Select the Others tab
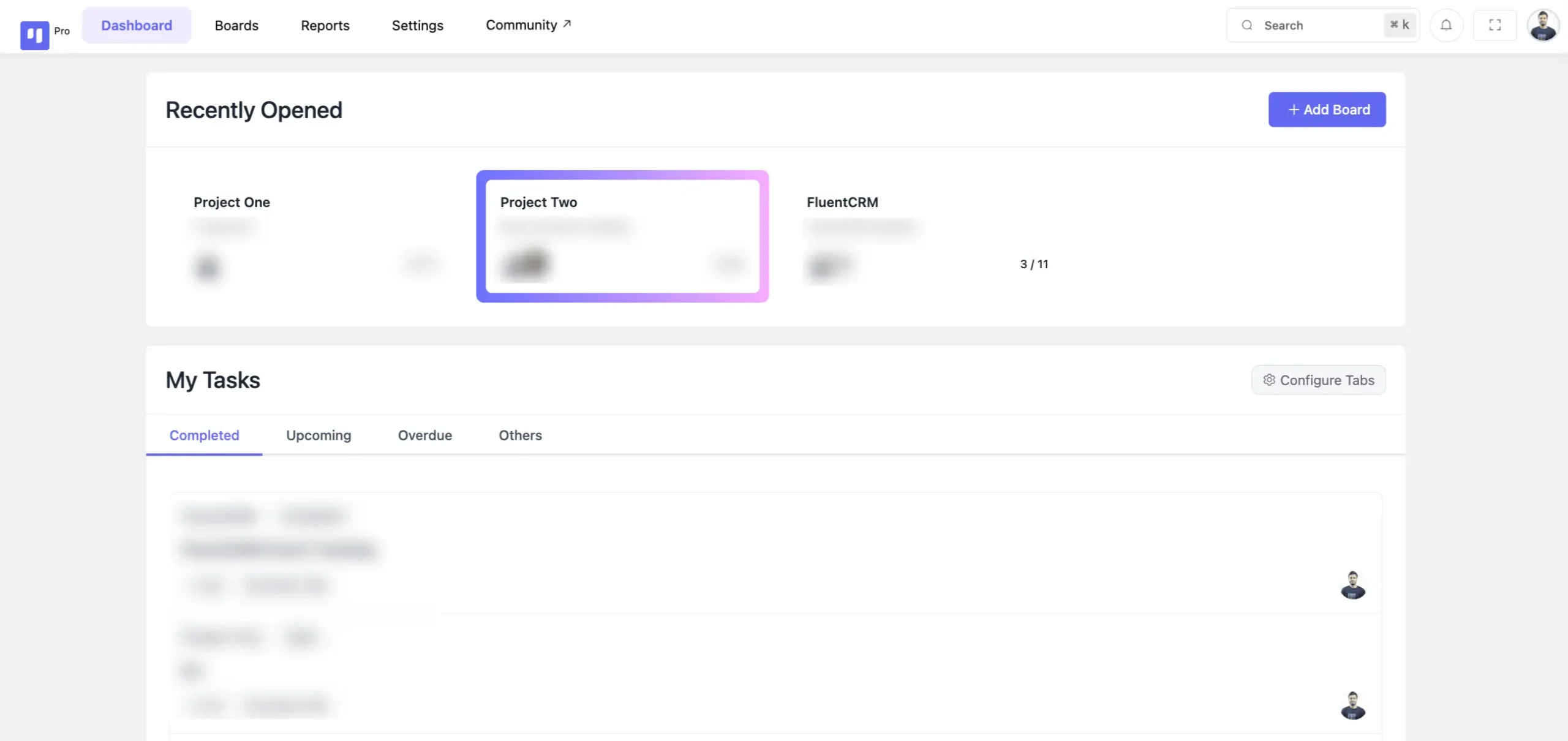Screen dimensions: 1568x741 click(520, 435)
